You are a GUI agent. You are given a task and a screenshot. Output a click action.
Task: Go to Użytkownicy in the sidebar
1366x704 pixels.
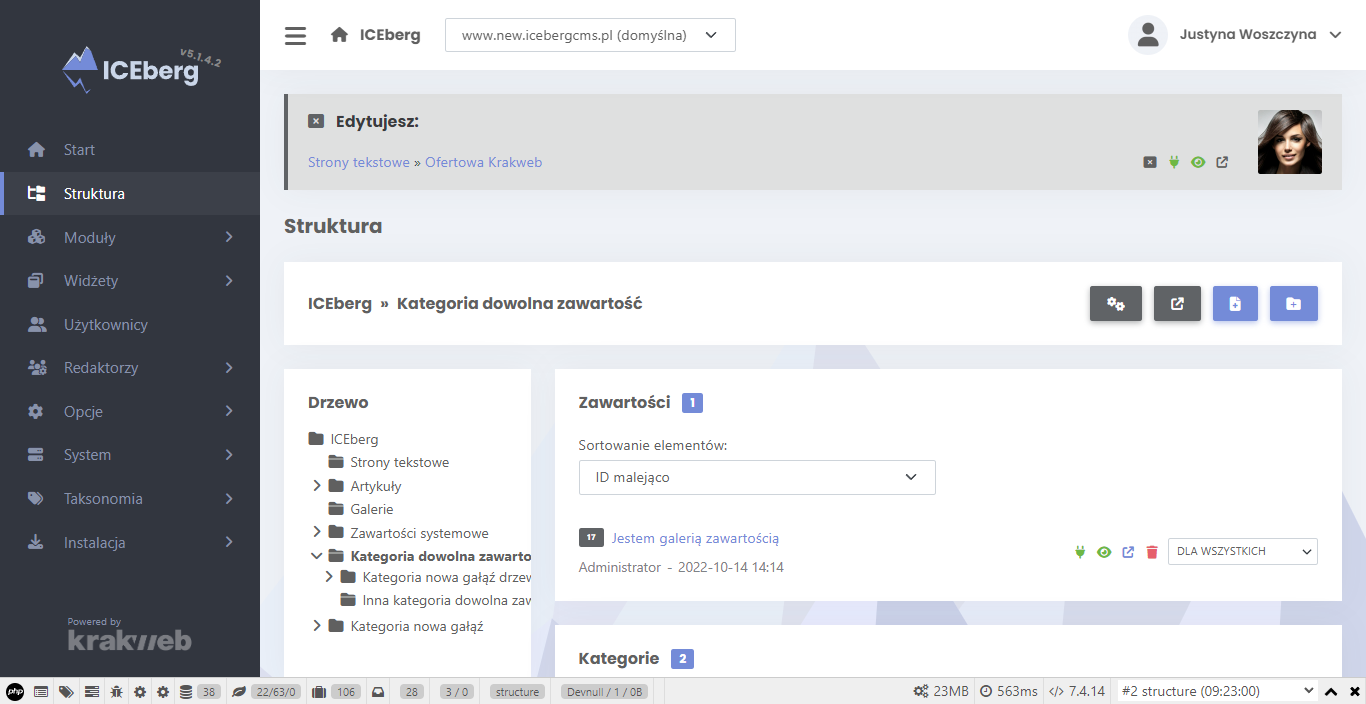point(105,324)
